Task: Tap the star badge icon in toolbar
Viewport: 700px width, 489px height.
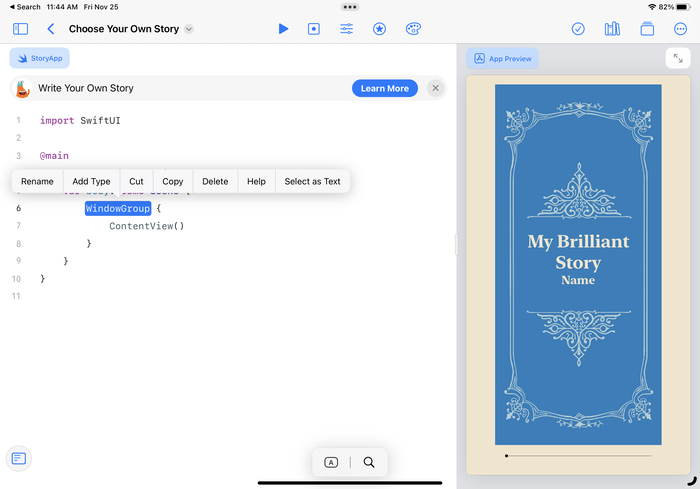Action: click(x=379, y=29)
